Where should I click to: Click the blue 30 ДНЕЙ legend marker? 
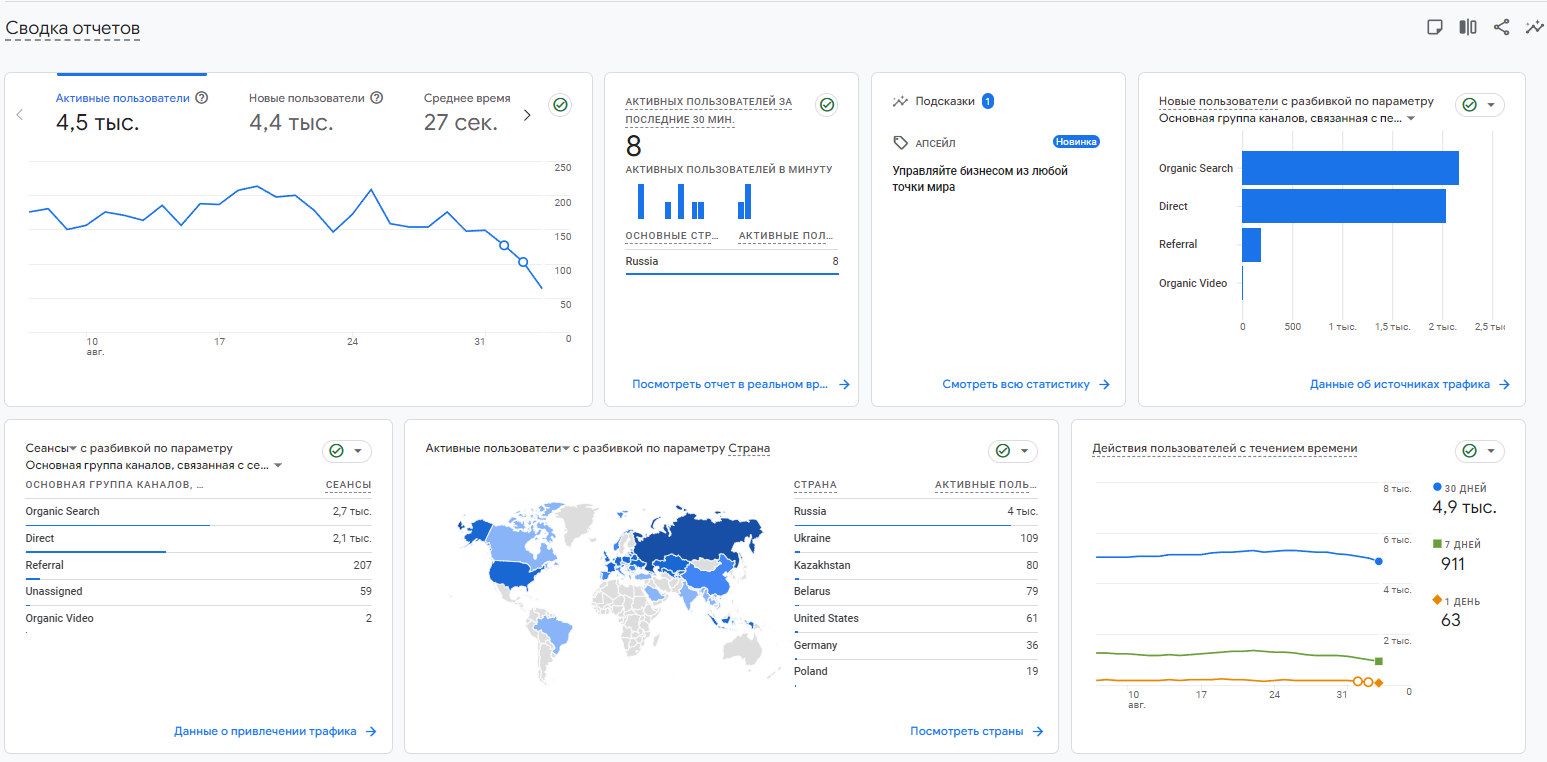pyautogui.click(x=1437, y=487)
